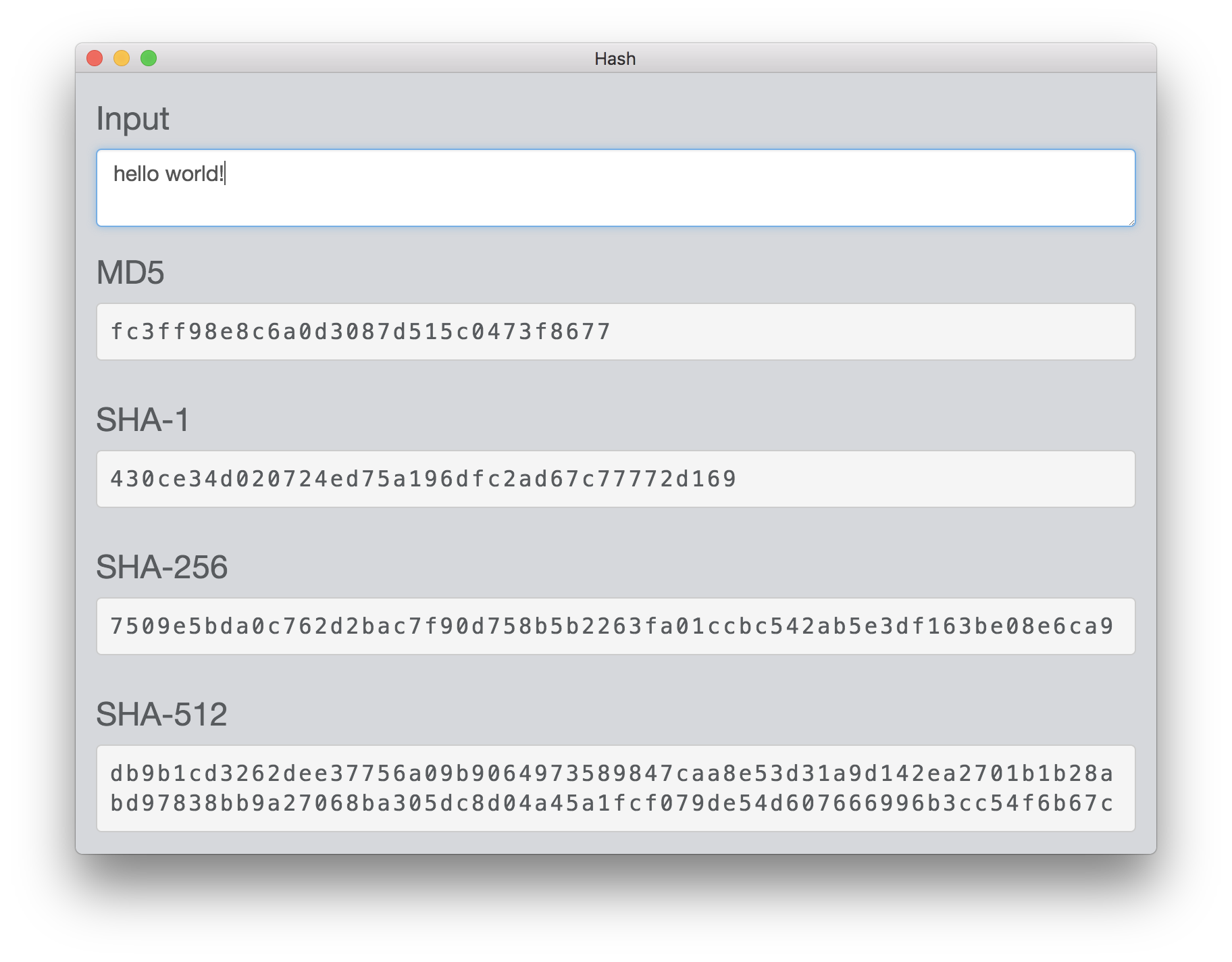Click the Hash window title bar
This screenshot has height=962, width=1232.
pyautogui.click(x=615, y=58)
